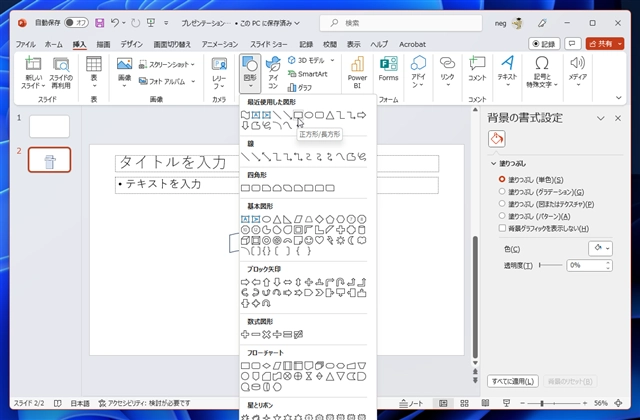The width and height of the screenshot is (640, 420).
Task: Insert a グラフ chart
Action: (300, 87)
